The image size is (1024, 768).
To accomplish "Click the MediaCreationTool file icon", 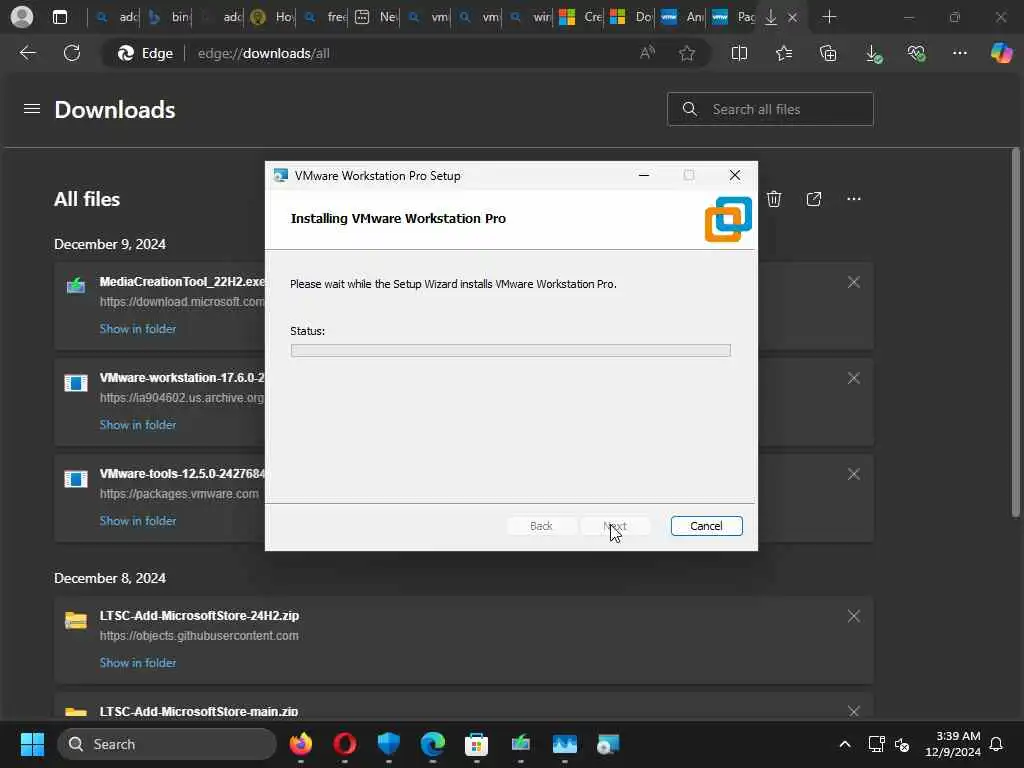I will 76,285.
